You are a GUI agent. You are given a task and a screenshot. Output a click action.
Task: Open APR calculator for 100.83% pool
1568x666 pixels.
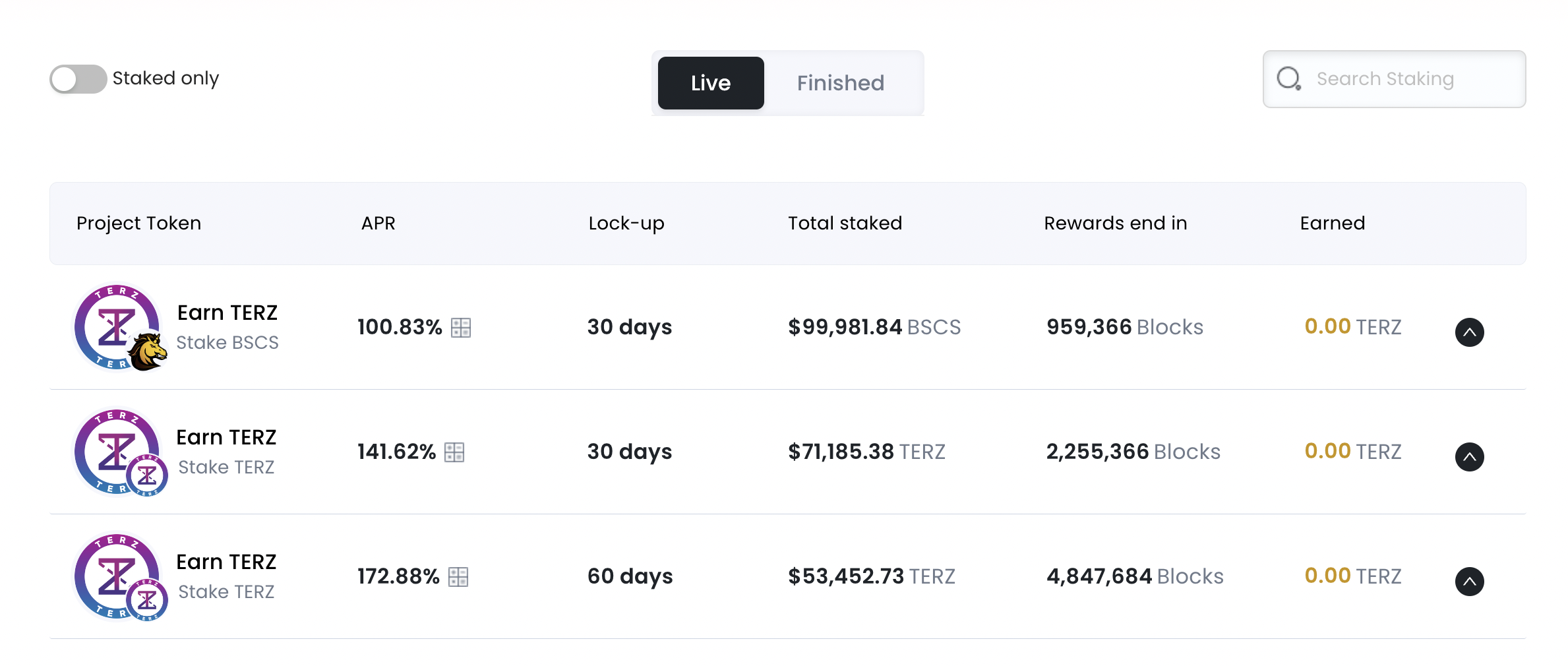click(x=461, y=328)
